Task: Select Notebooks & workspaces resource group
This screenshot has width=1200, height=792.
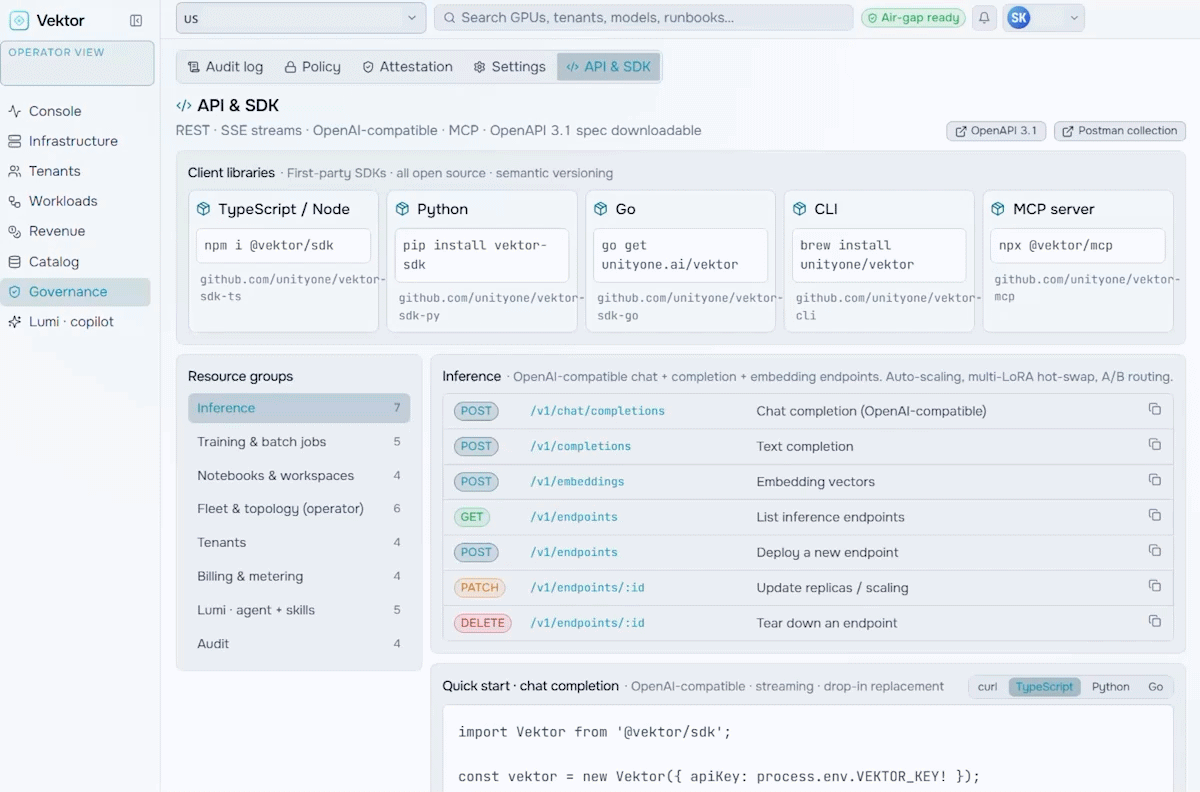Action: pos(299,476)
